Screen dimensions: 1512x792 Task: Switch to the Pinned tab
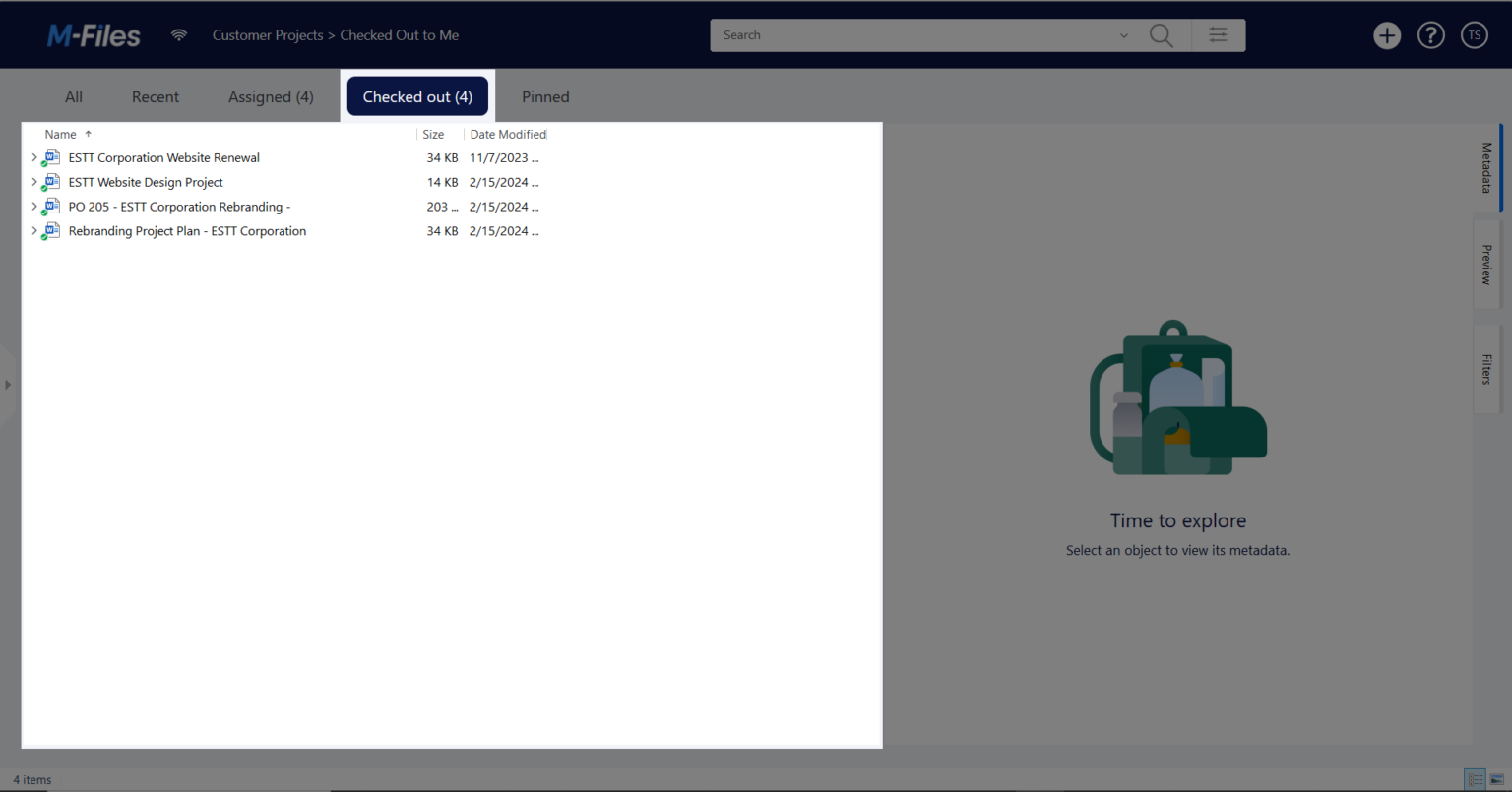pos(545,96)
